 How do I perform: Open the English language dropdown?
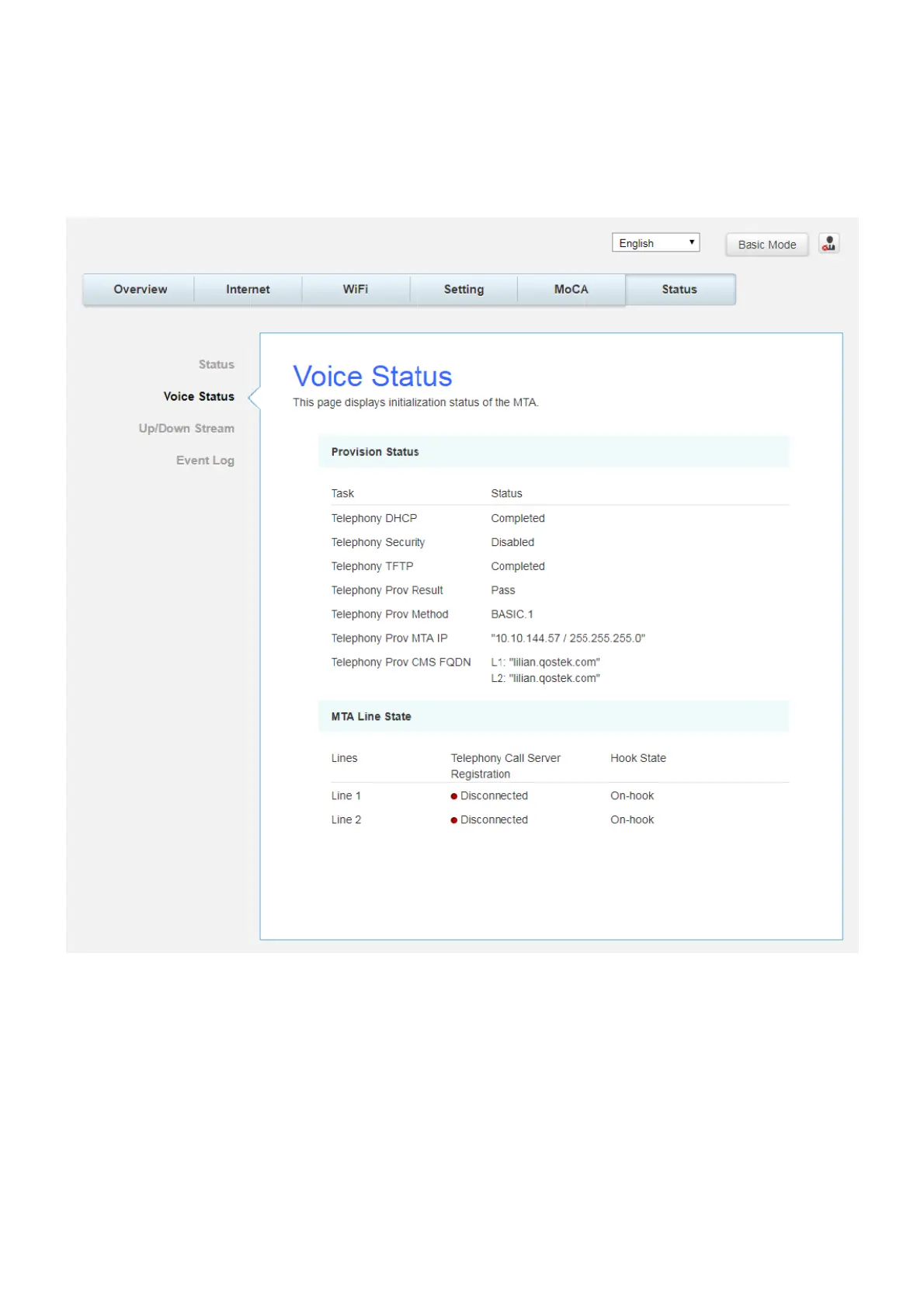click(655, 243)
